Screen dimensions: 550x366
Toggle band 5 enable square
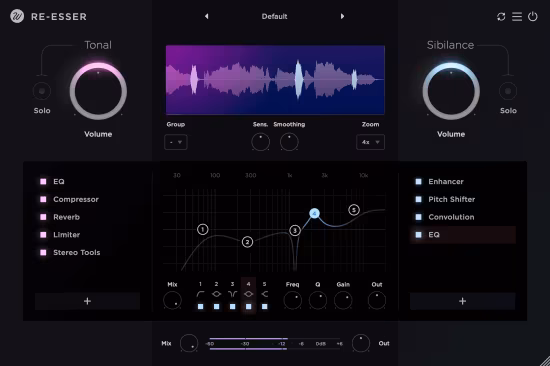(x=265, y=306)
